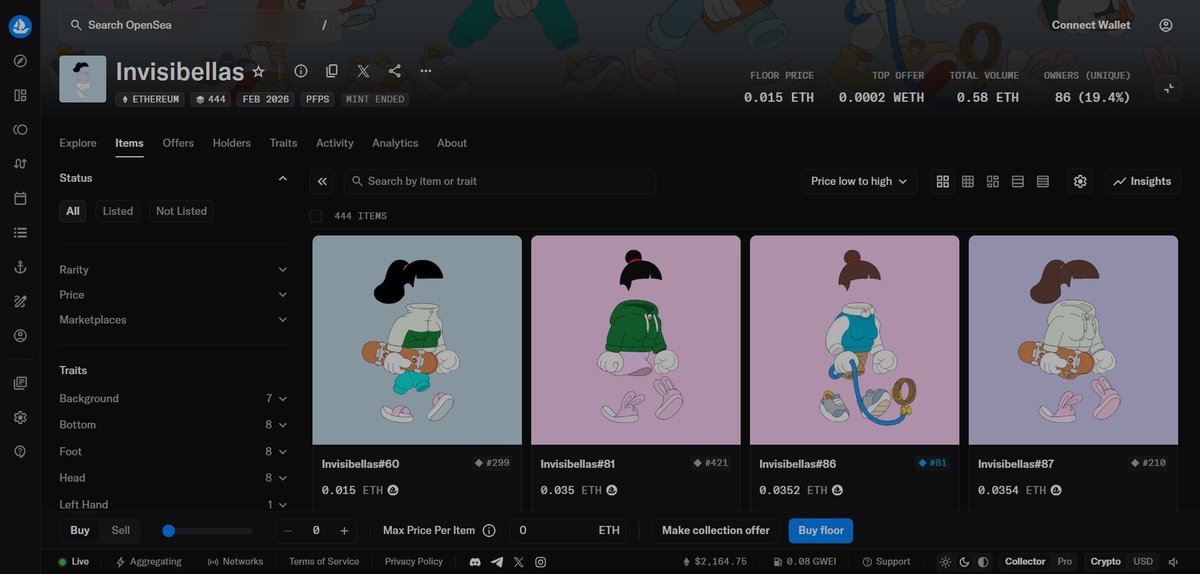Image resolution: width=1200 pixels, height=574 pixels.
Task: Switch to compact grid view
Action: pos(968,181)
